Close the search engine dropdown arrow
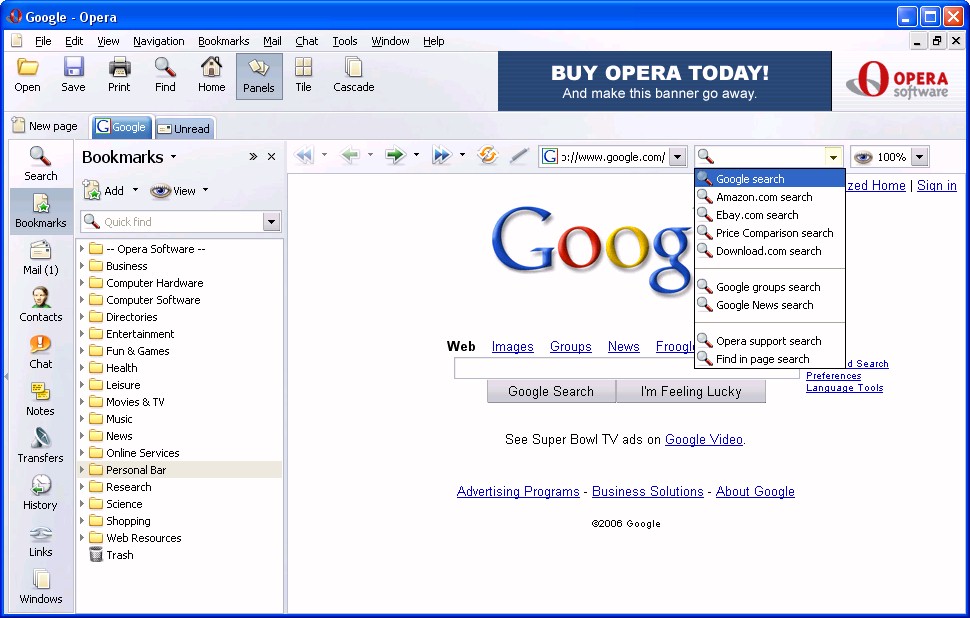 click(833, 157)
